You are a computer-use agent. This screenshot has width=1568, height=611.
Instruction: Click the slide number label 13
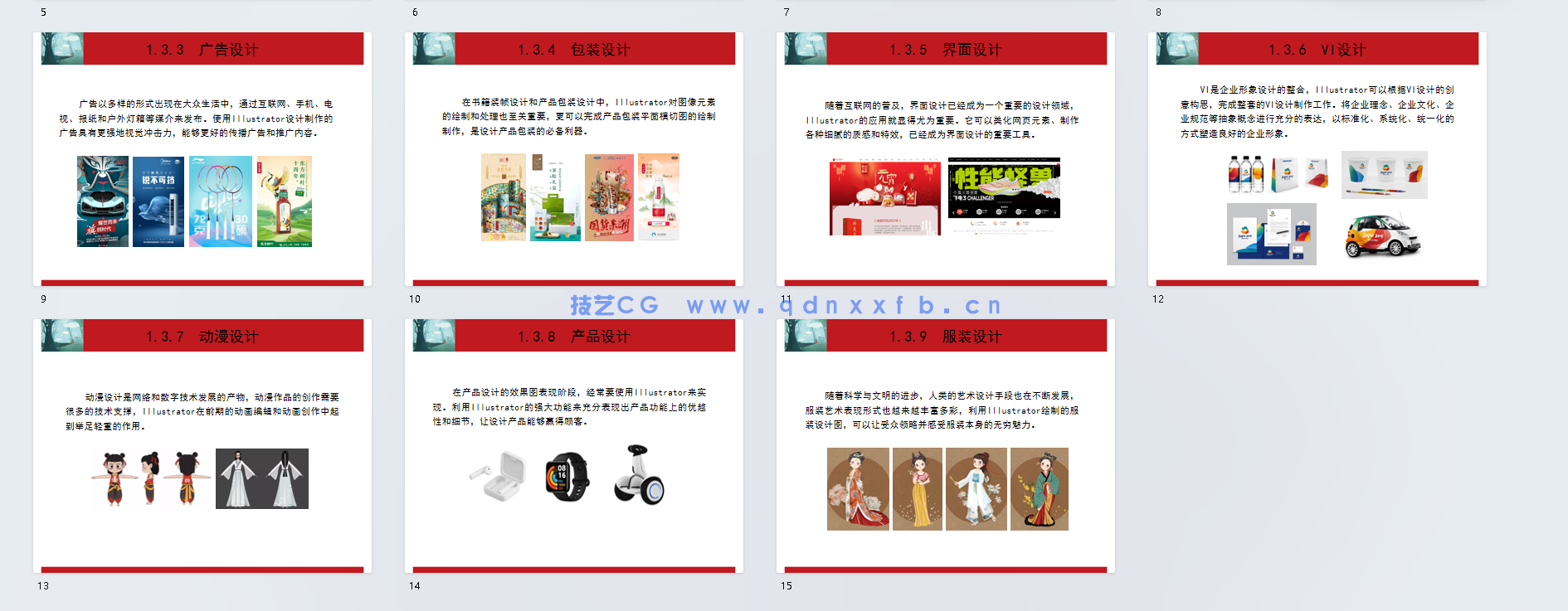pos(43,586)
